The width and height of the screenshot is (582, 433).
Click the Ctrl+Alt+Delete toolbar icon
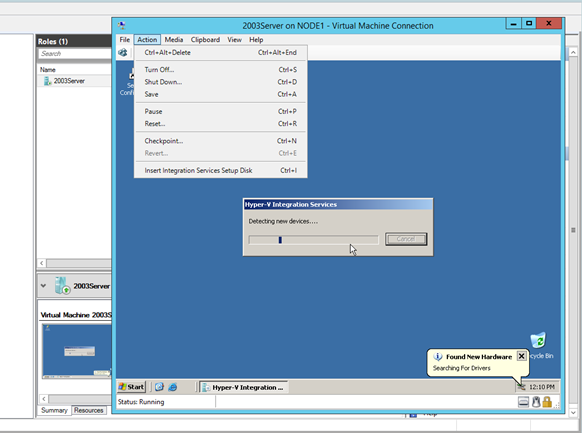tap(123, 53)
